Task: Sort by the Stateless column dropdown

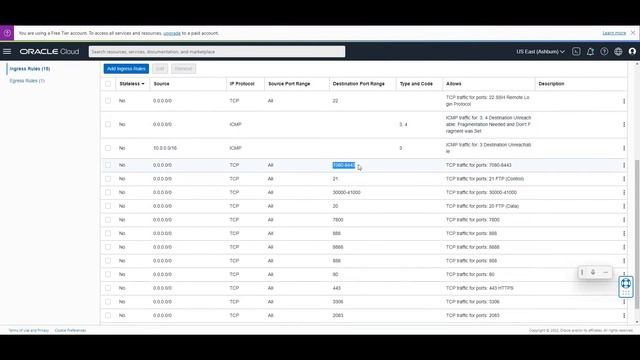Action: pos(132,84)
